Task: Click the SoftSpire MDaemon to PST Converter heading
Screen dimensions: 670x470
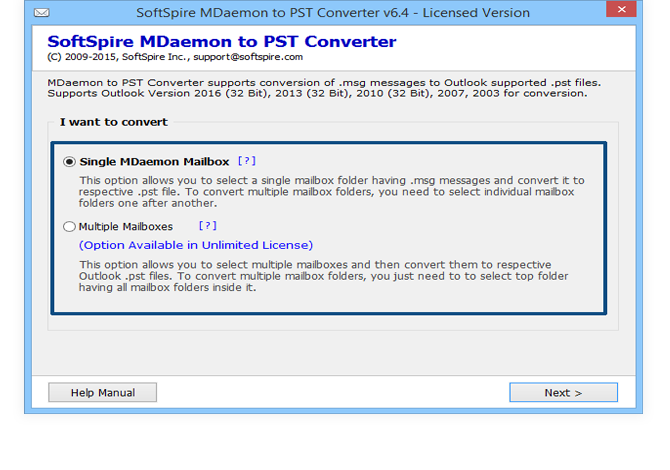Action: point(221,41)
